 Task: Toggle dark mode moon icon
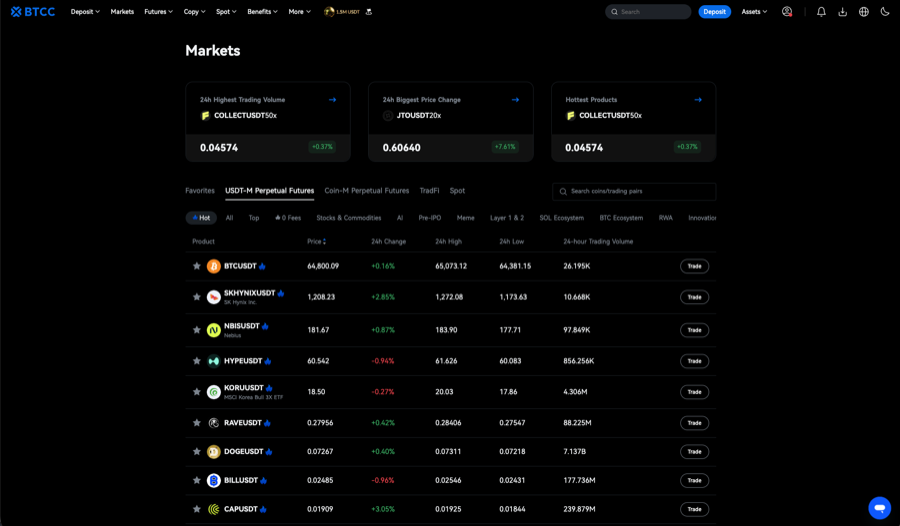[x=885, y=11]
